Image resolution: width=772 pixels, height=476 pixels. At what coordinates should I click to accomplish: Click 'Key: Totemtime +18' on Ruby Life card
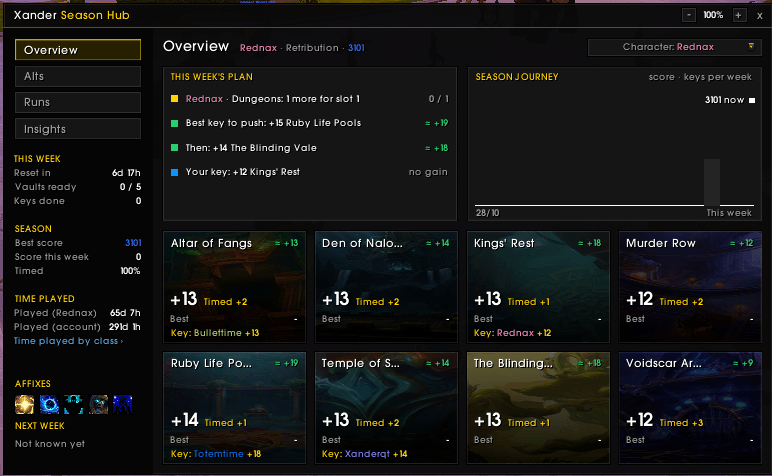coord(216,454)
